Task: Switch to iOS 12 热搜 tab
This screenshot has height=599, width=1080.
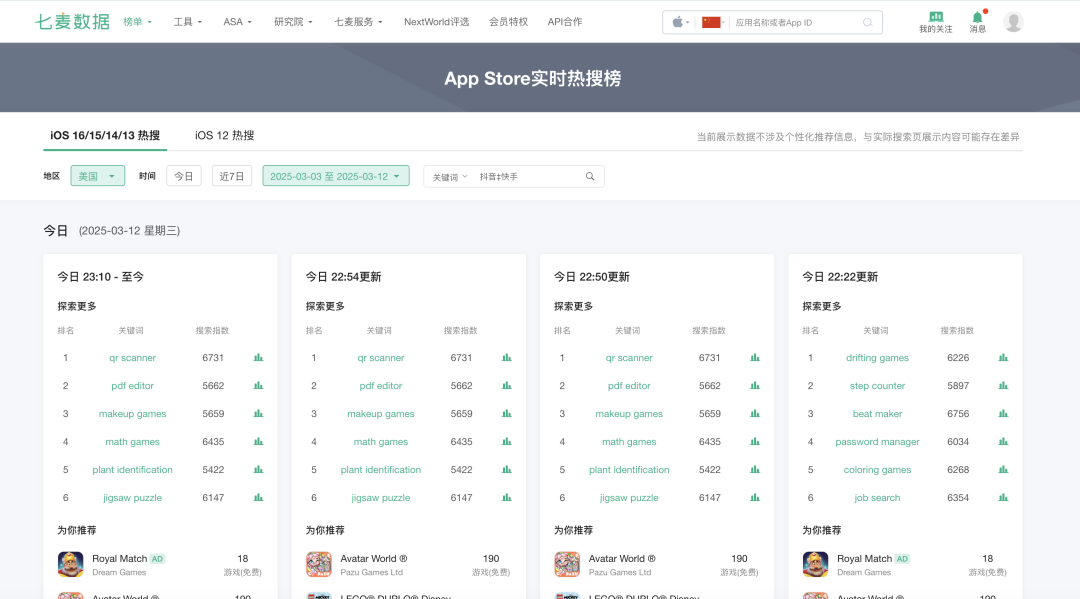Action: coord(225,136)
